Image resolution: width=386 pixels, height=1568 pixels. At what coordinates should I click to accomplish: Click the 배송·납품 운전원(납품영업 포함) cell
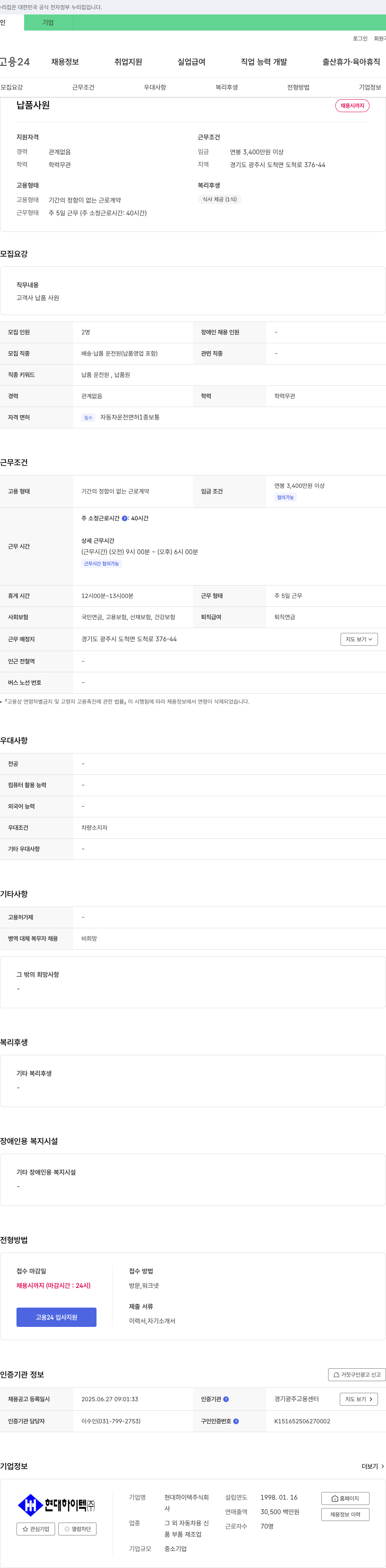click(120, 354)
